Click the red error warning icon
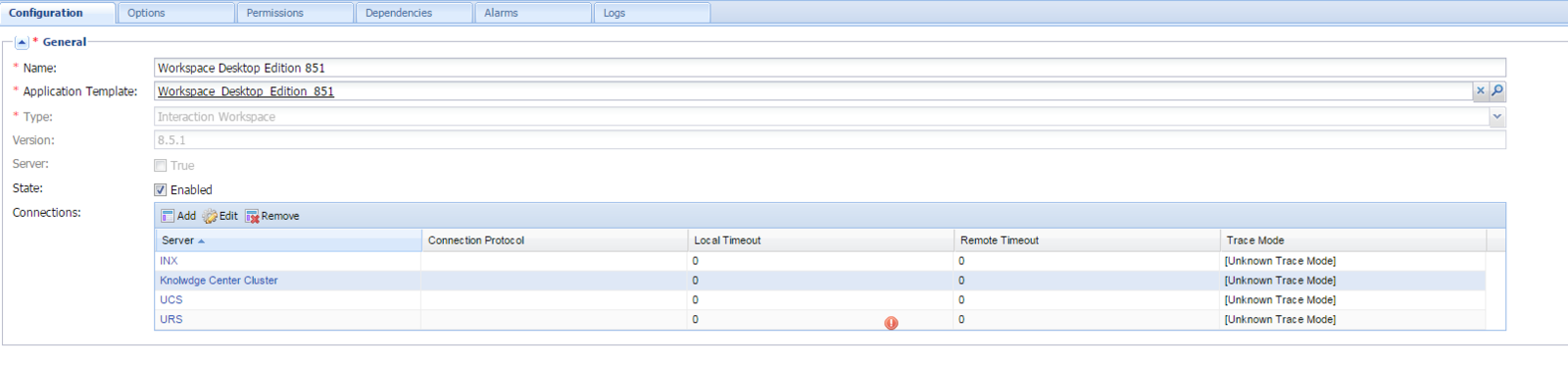The height and width of the screenshot is (367, 1568). click(x=891, y=323)
